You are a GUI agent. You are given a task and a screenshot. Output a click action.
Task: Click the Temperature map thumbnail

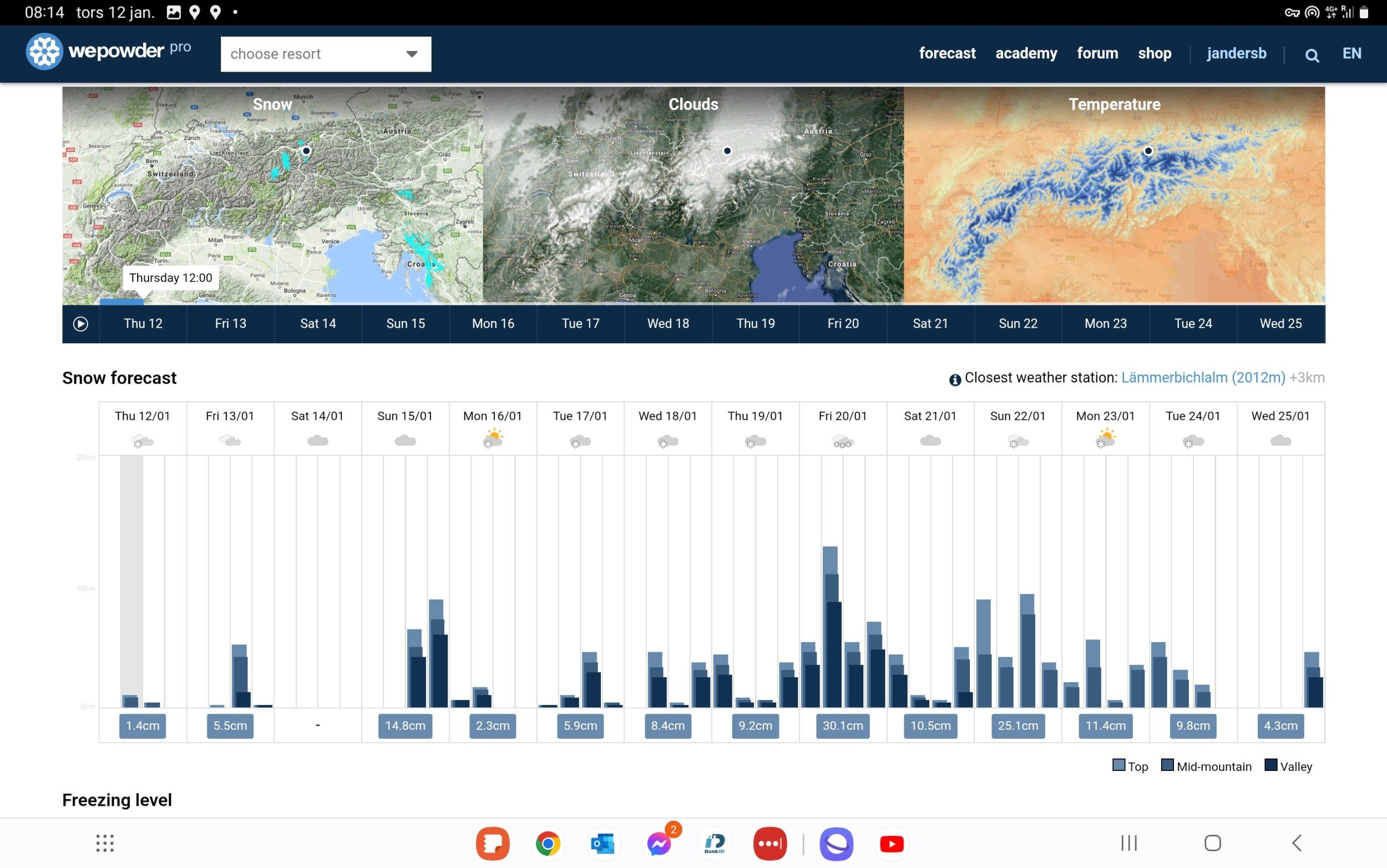(x=1113, y=195)
